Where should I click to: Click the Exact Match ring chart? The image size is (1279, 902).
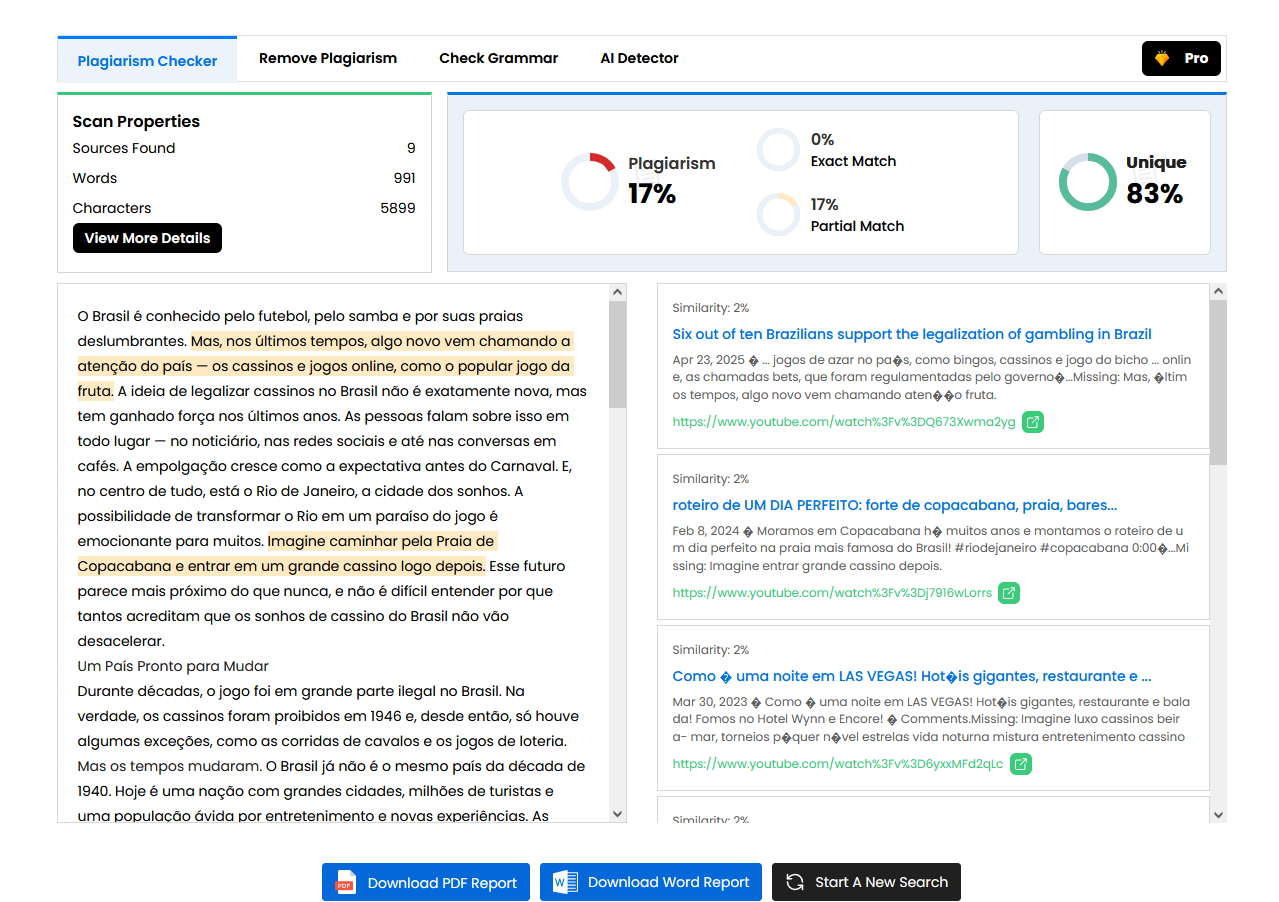778,150
